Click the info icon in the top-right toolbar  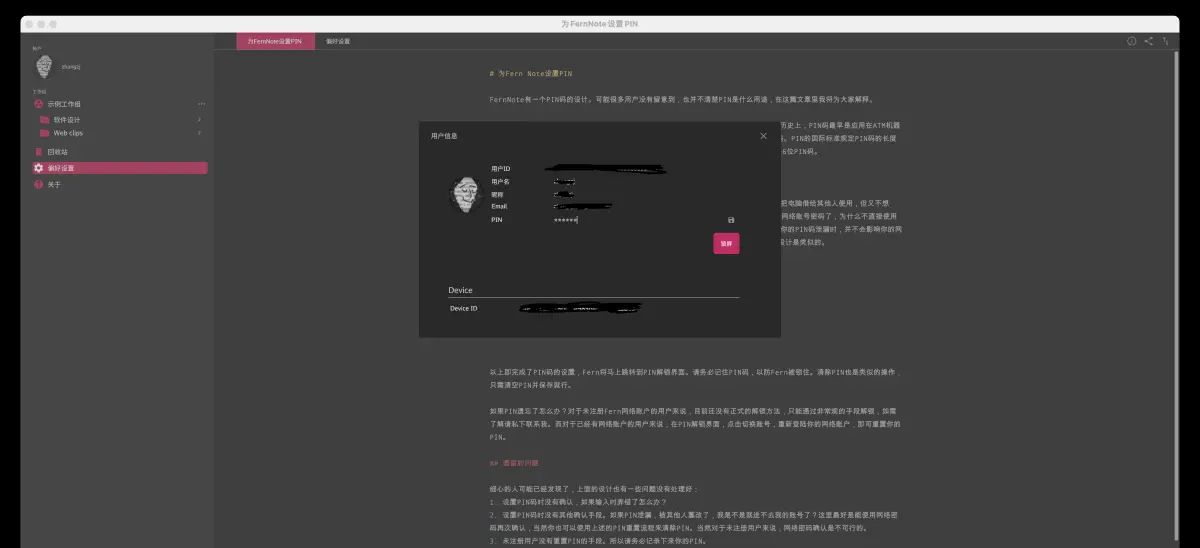pos(1131,41)
